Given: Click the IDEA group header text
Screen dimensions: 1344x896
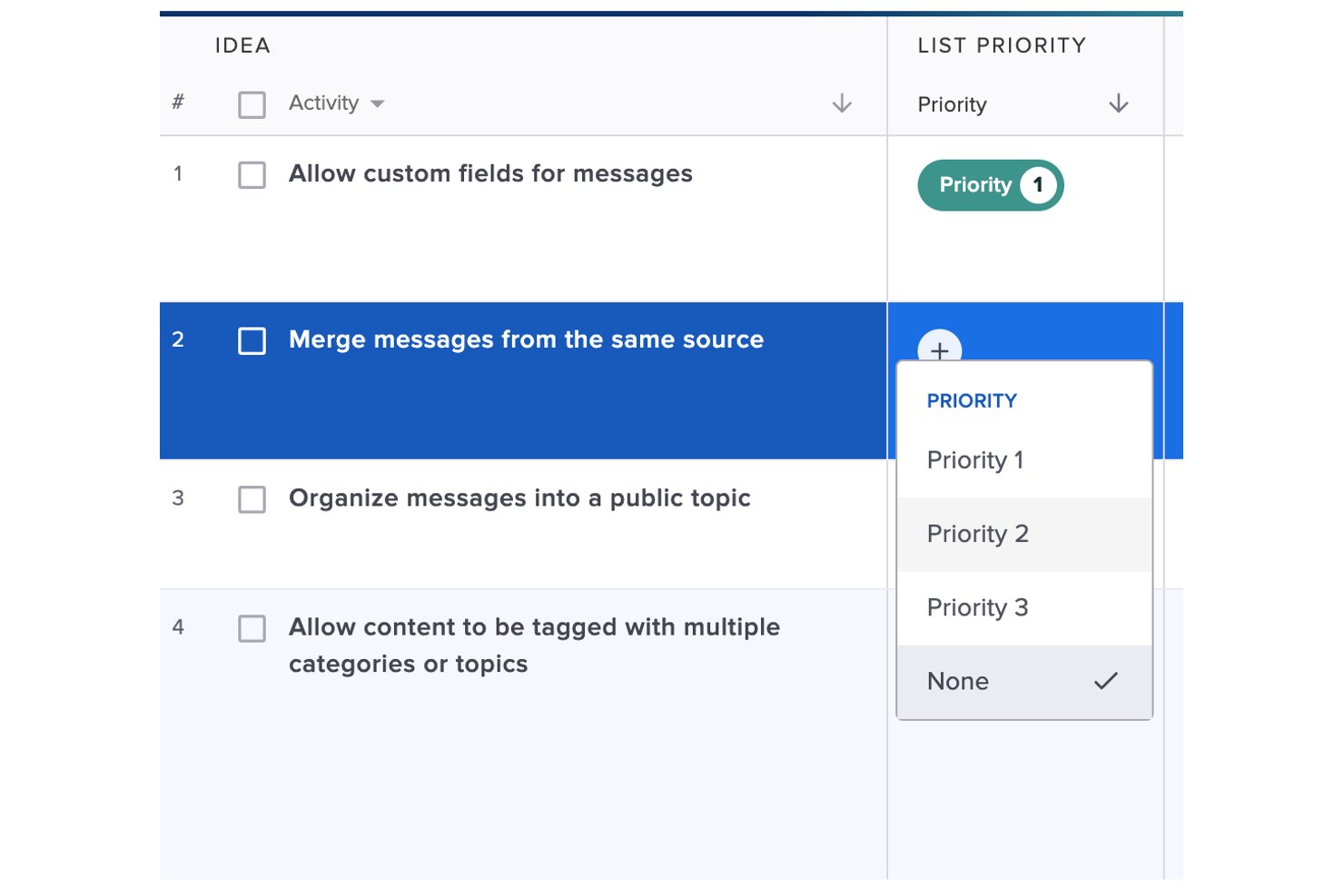Looking at the screenshot, I should coord(242,45).
